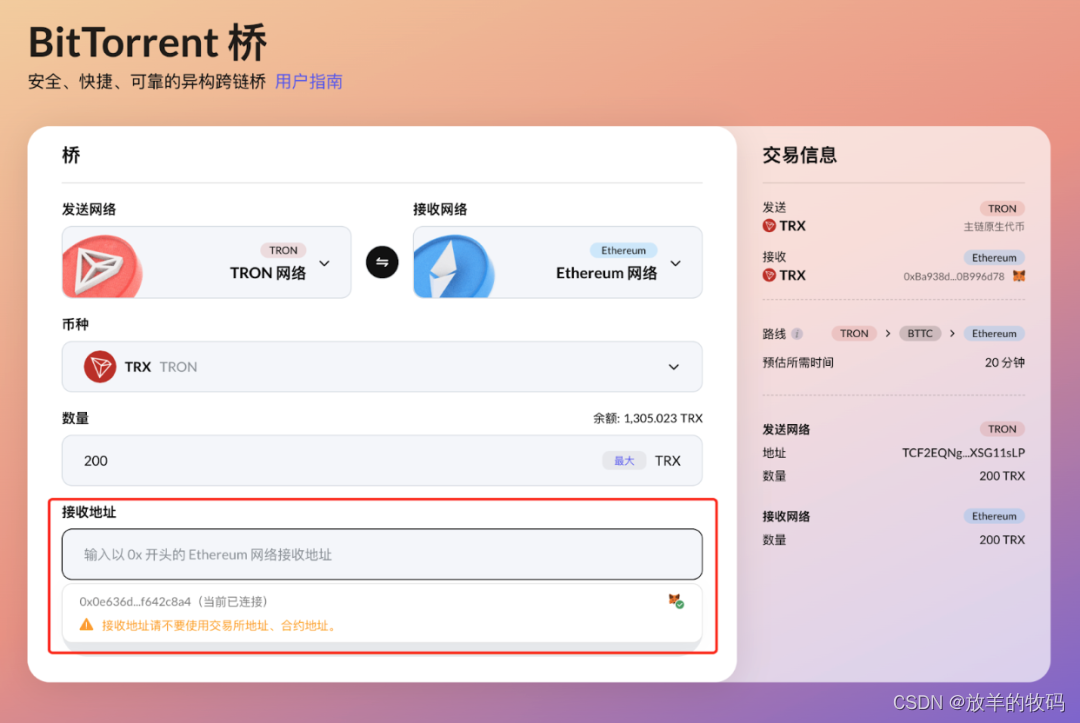Click the 接收地址 address input field
The width and height of the screenshot is (1080, 723).
point(382,554)
